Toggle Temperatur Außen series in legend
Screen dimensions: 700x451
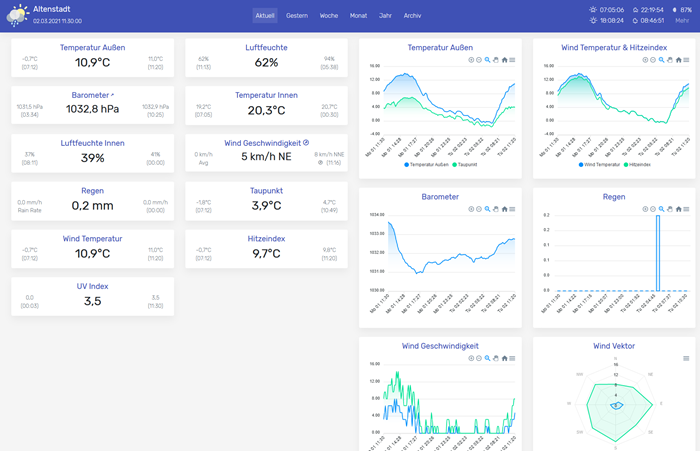pos(426,165)
